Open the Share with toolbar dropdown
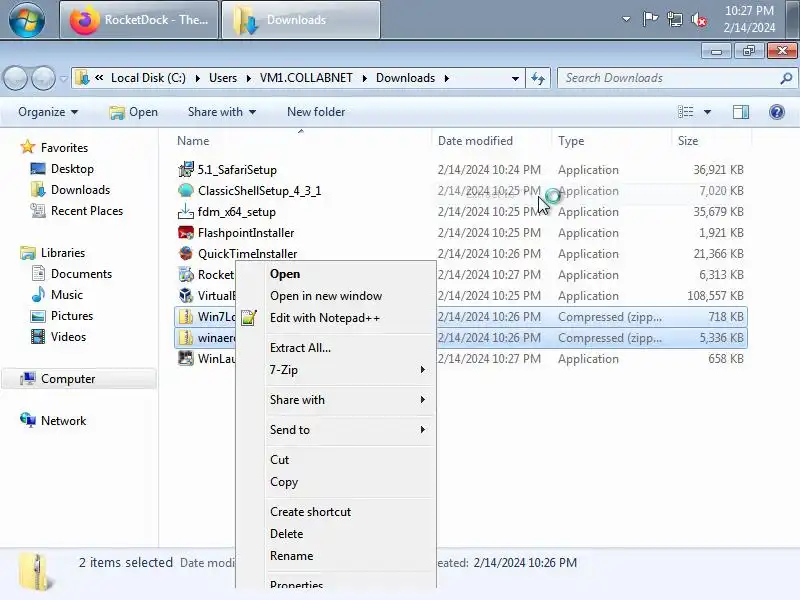The image size is (800, 600). (x=222, y=112)
